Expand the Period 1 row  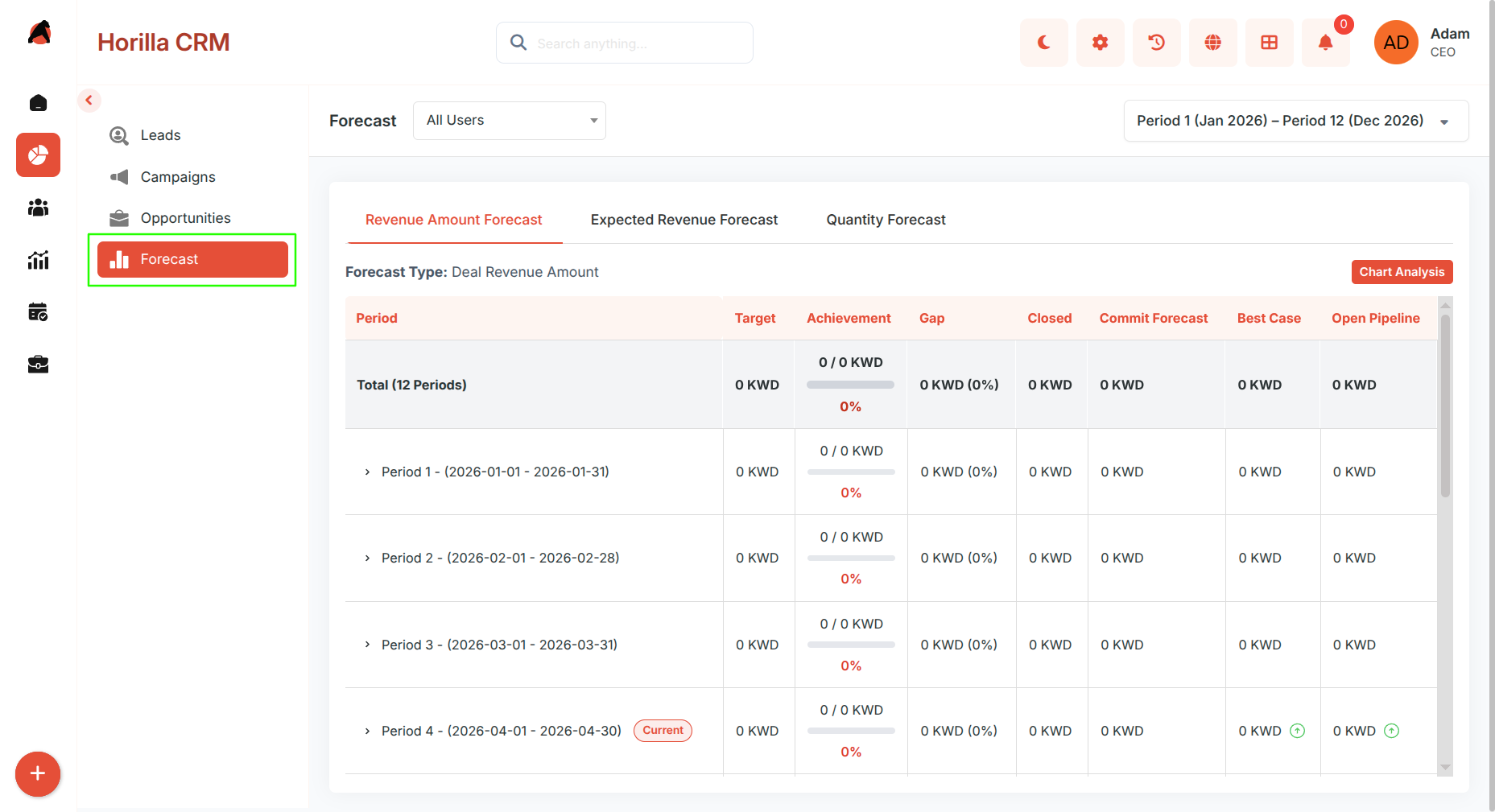click(x=367, y=472)
